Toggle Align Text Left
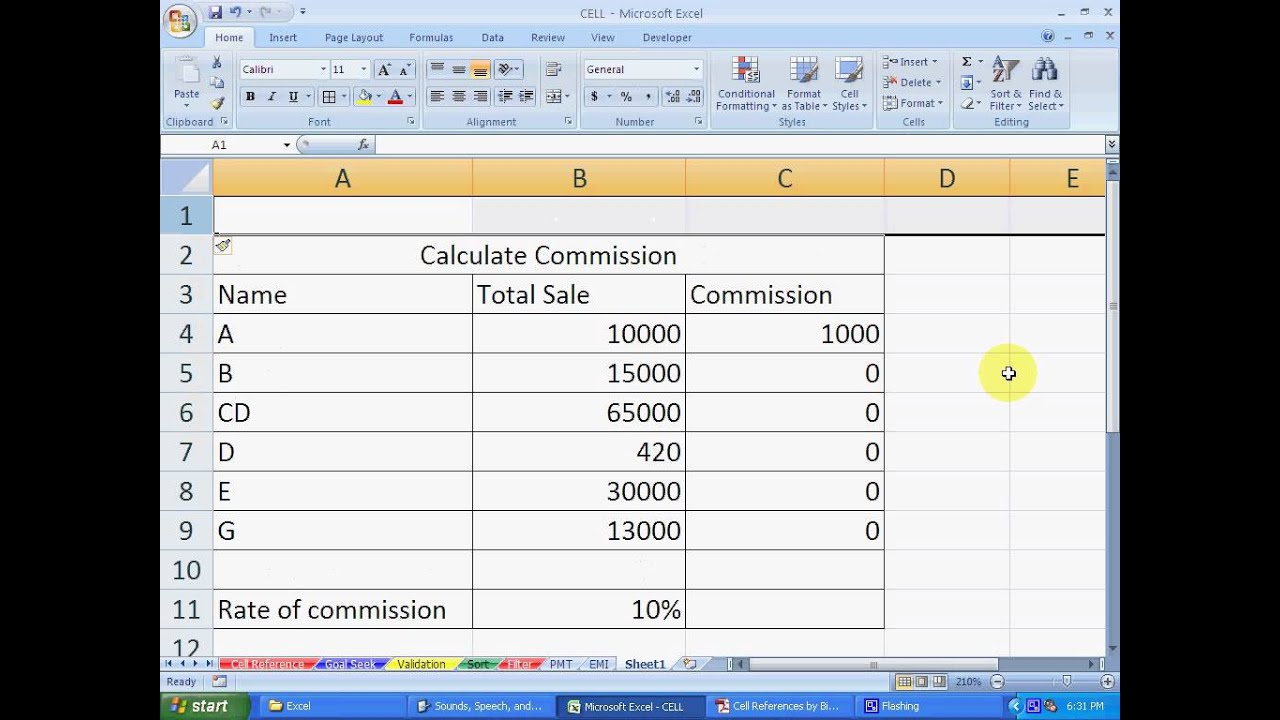 point(437,97)
